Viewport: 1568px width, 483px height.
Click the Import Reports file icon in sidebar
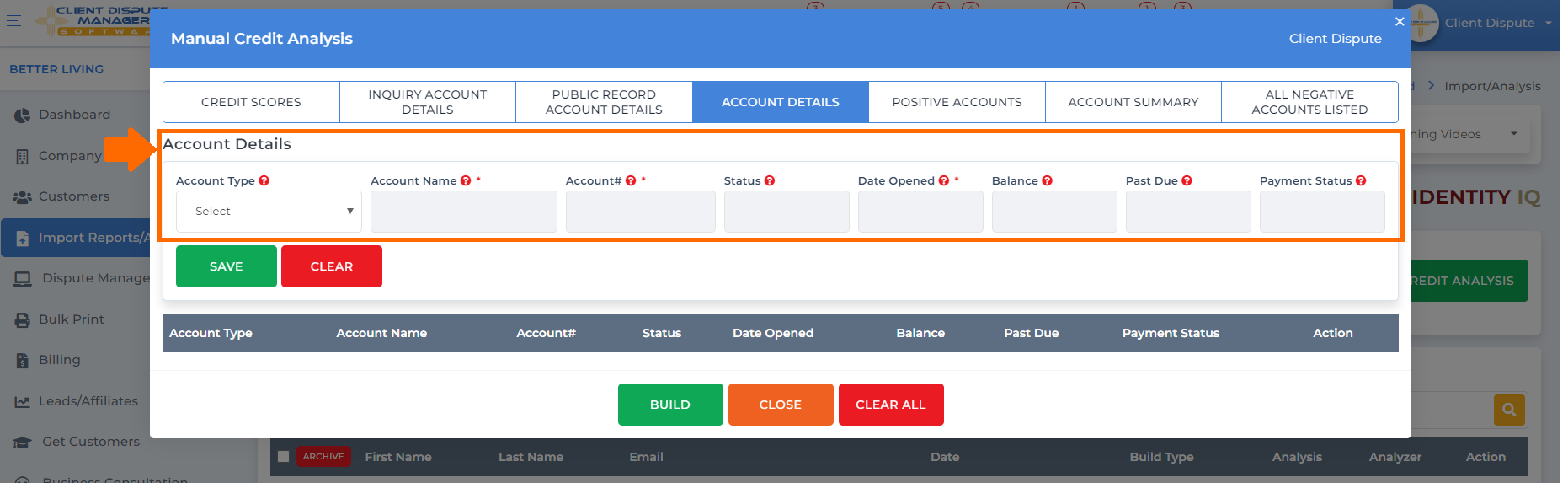(x=23, y=238)
